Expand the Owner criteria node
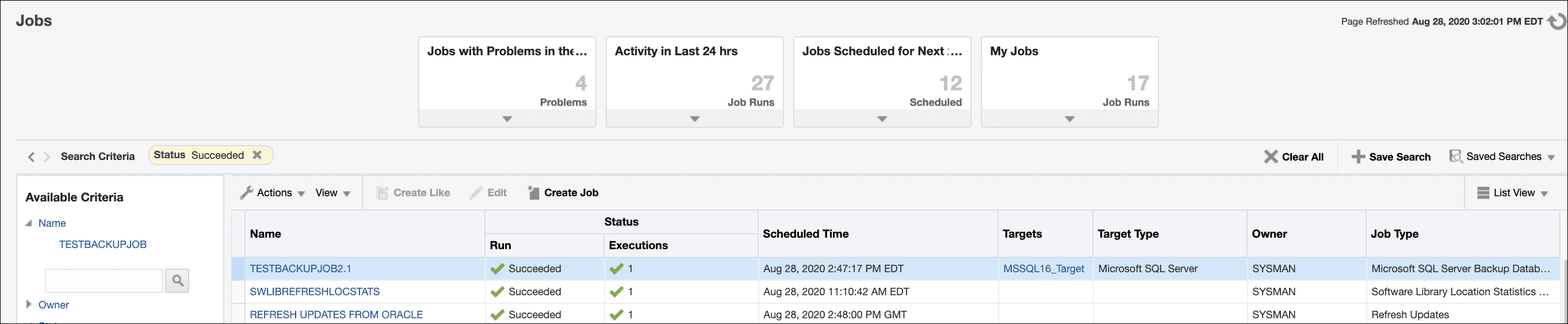This screenshot has height=324, width=1568. (29, 304)
